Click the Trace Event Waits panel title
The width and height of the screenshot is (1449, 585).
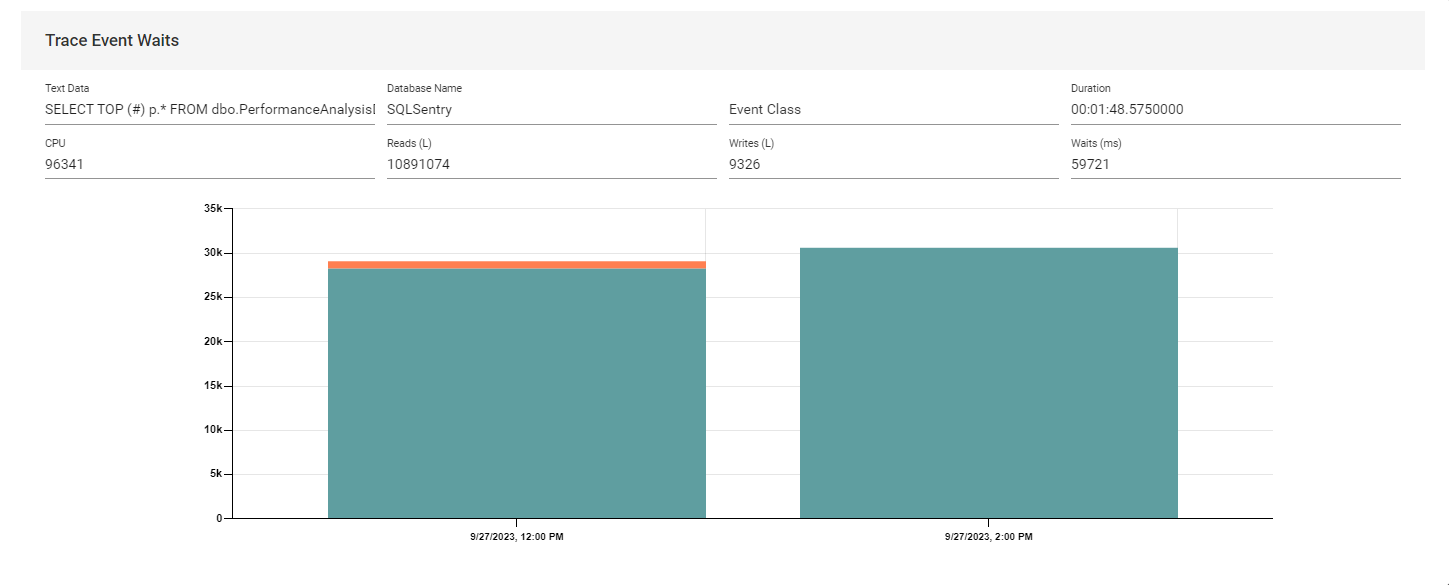pos(112,40)
